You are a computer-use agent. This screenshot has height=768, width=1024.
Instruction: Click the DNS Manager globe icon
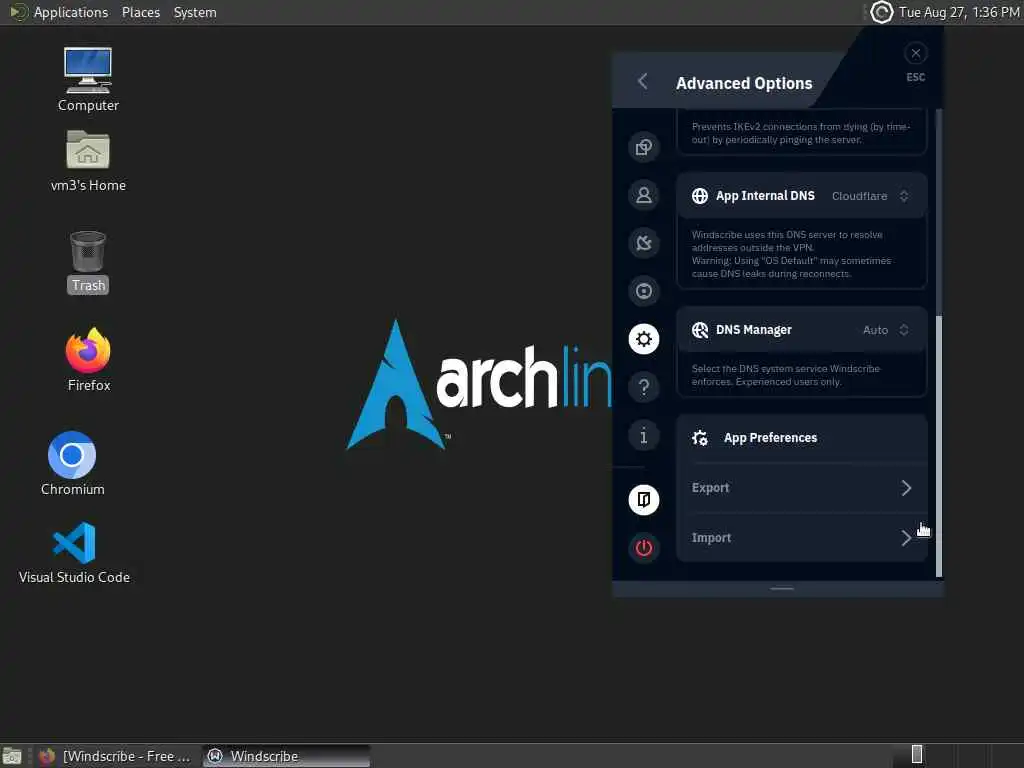(699, 330)
